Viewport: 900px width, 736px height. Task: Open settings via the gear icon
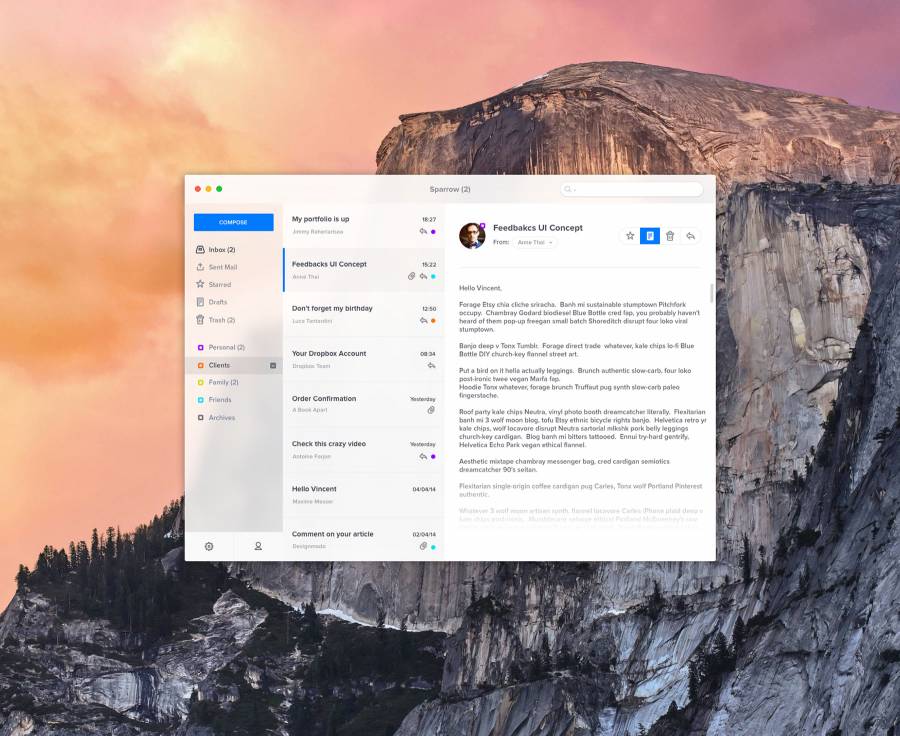click(x=209, y=546)
